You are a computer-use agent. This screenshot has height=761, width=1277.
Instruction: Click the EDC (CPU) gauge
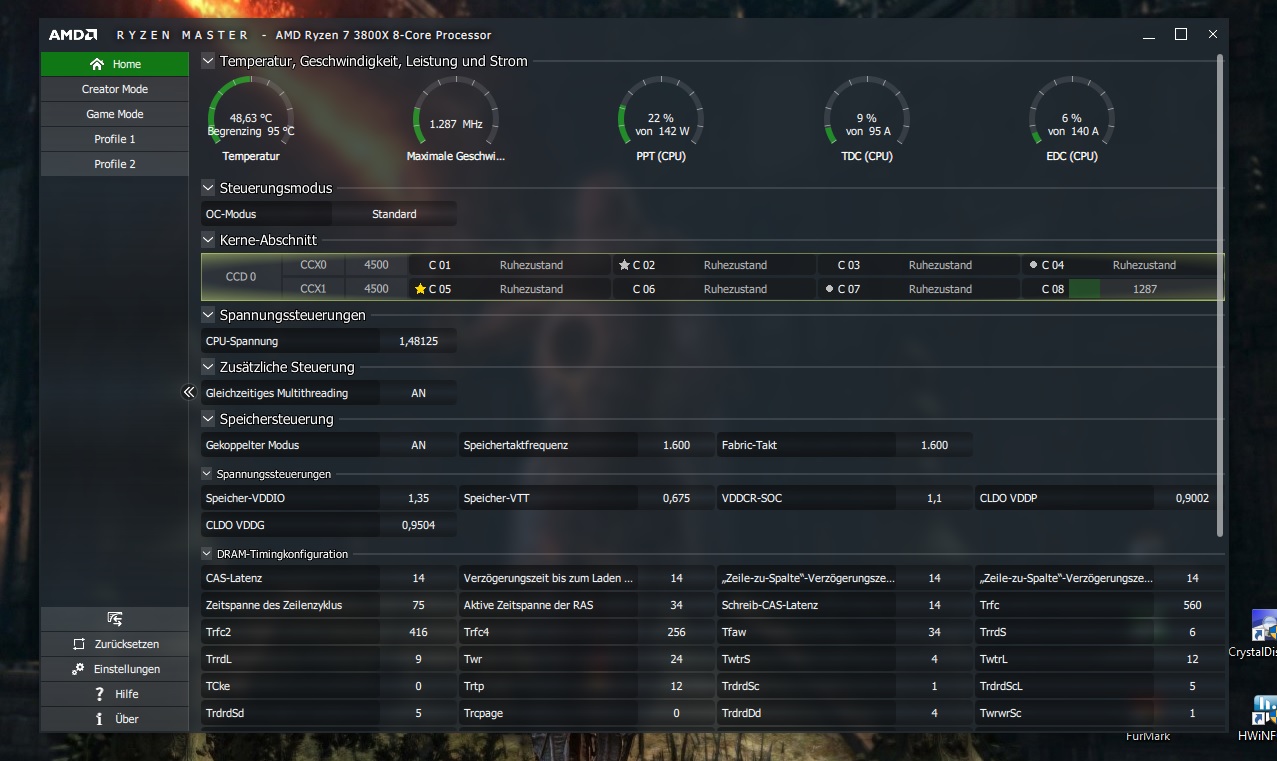[1071, 118]
